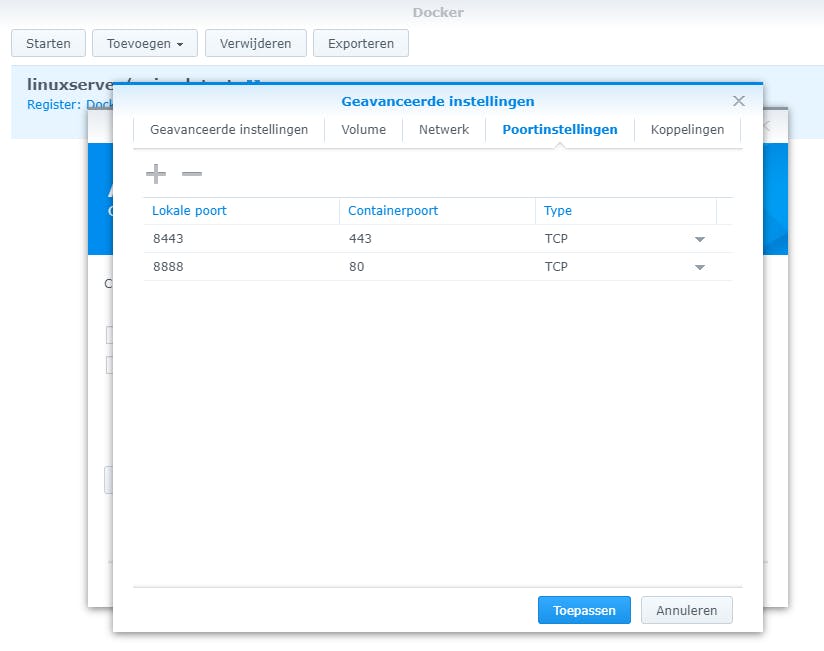This screenshot has width=824, height=651.
Task: Click the container port 443 cell
Action: pyautogui.click(x=437, y=239)
